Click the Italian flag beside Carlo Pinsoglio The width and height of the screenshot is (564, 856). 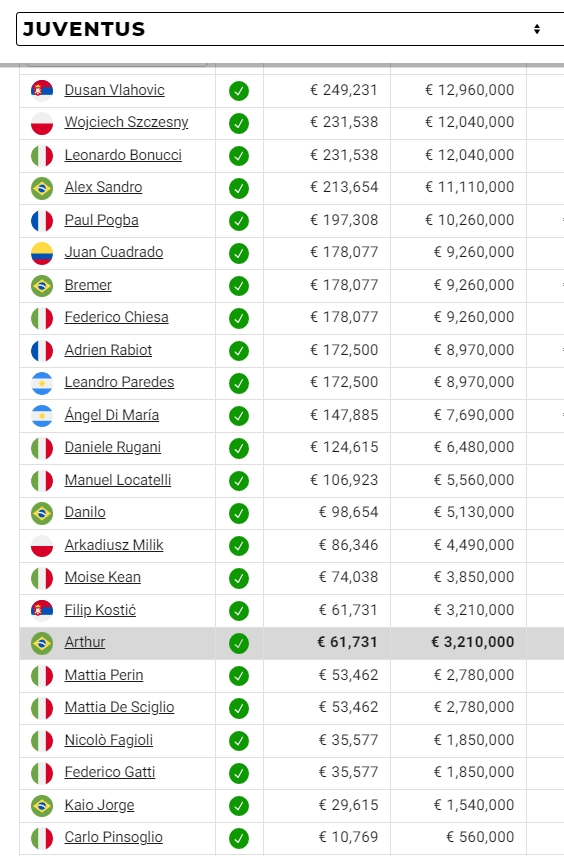(x=42, y=837)
